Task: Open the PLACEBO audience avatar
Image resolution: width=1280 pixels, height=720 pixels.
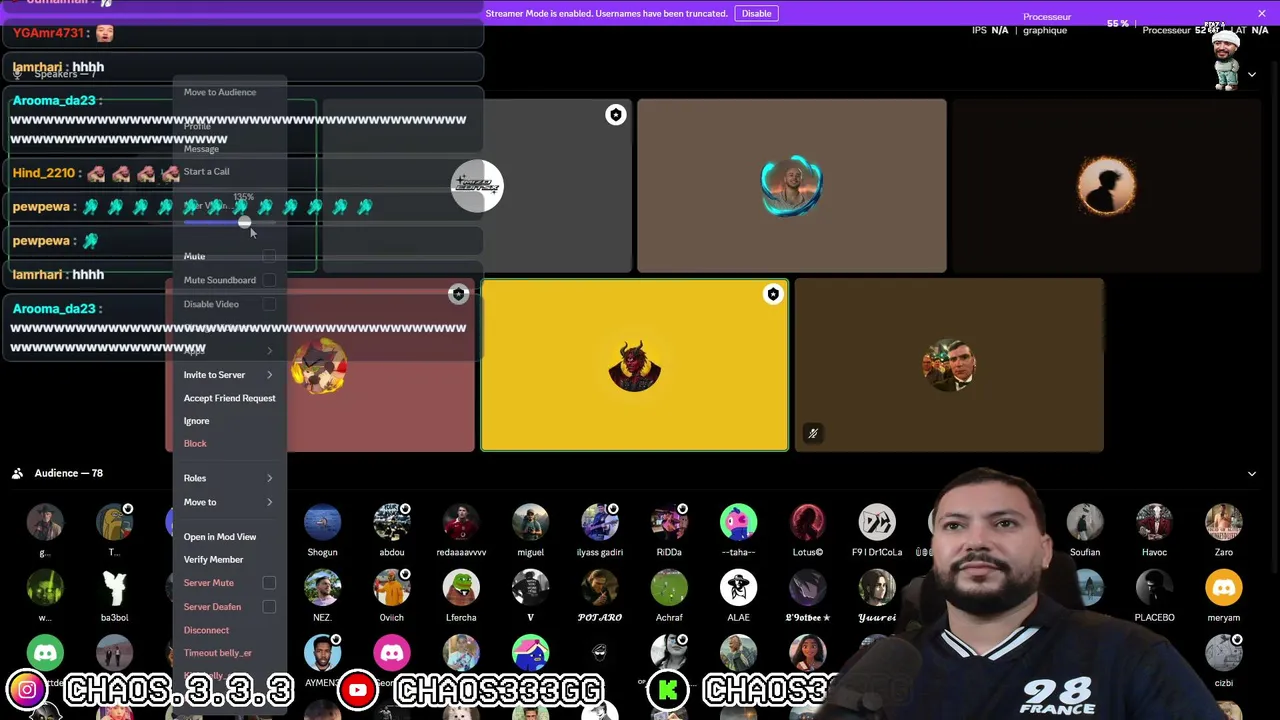Action: click(x=1154, y=588)
